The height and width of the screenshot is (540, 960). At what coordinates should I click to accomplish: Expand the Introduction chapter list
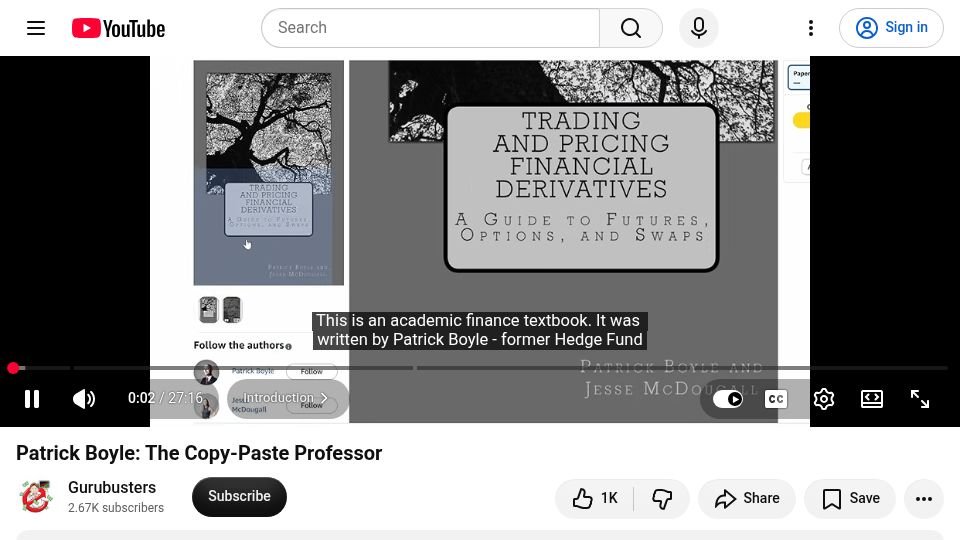287,398
